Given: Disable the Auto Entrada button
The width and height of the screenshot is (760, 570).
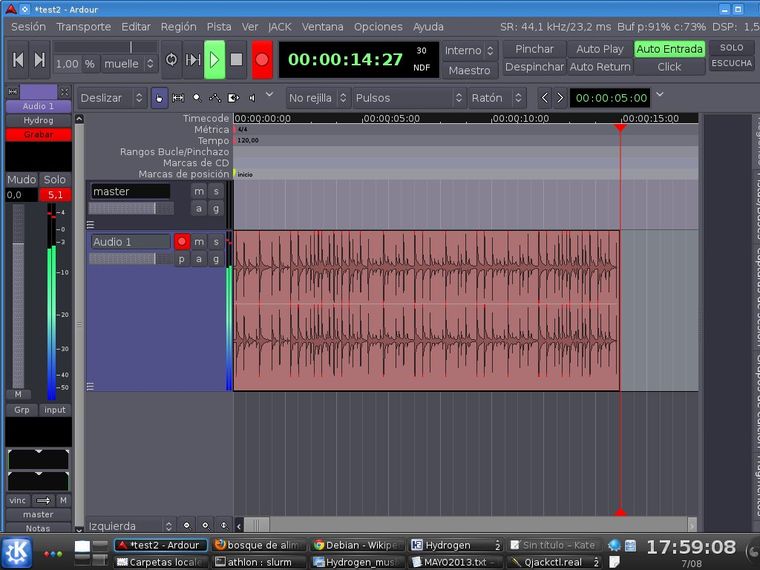Looking at the screenshot, I should coord(669,49).
